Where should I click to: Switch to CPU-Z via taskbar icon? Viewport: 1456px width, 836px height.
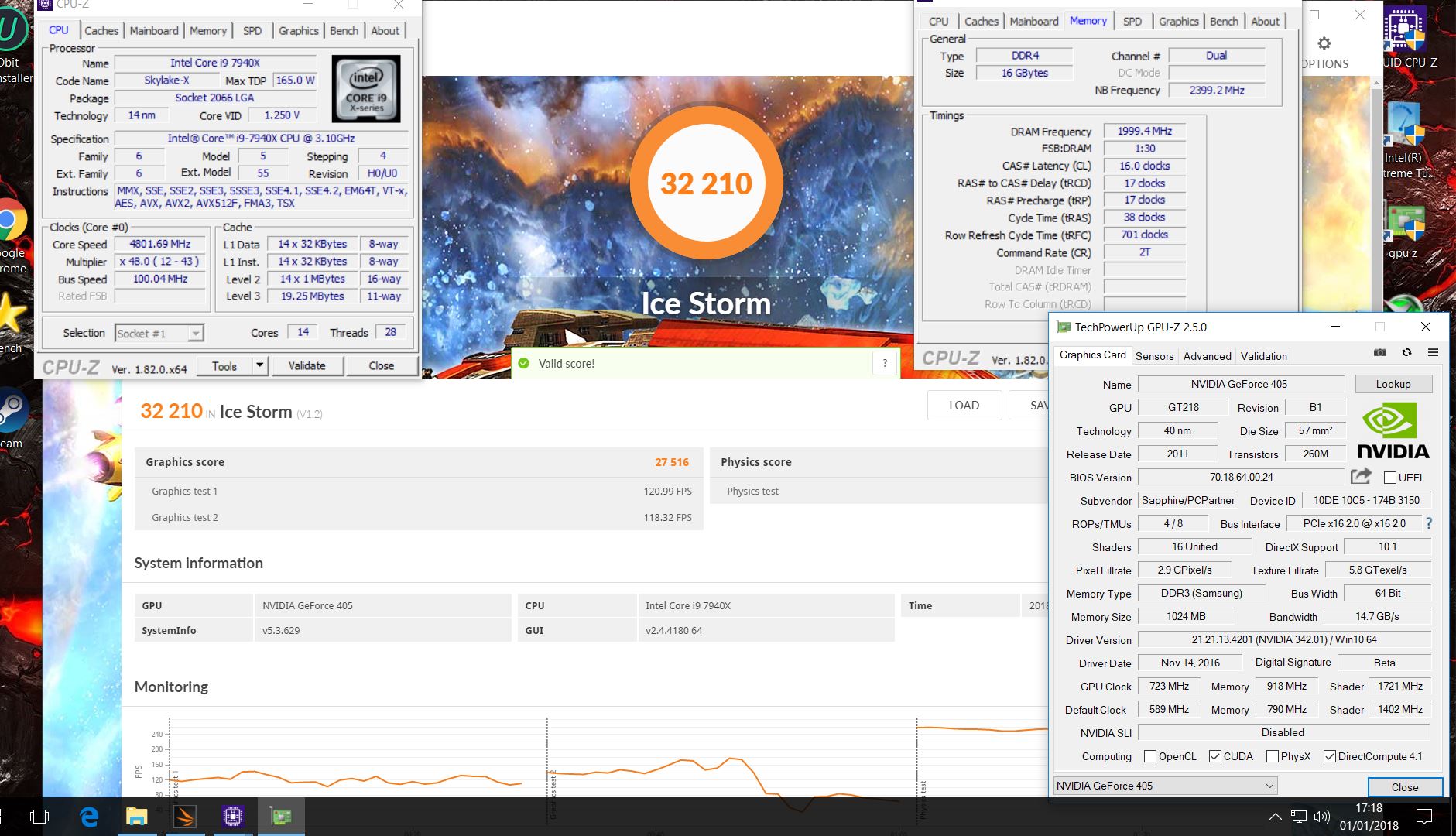(x=232, y=817)
